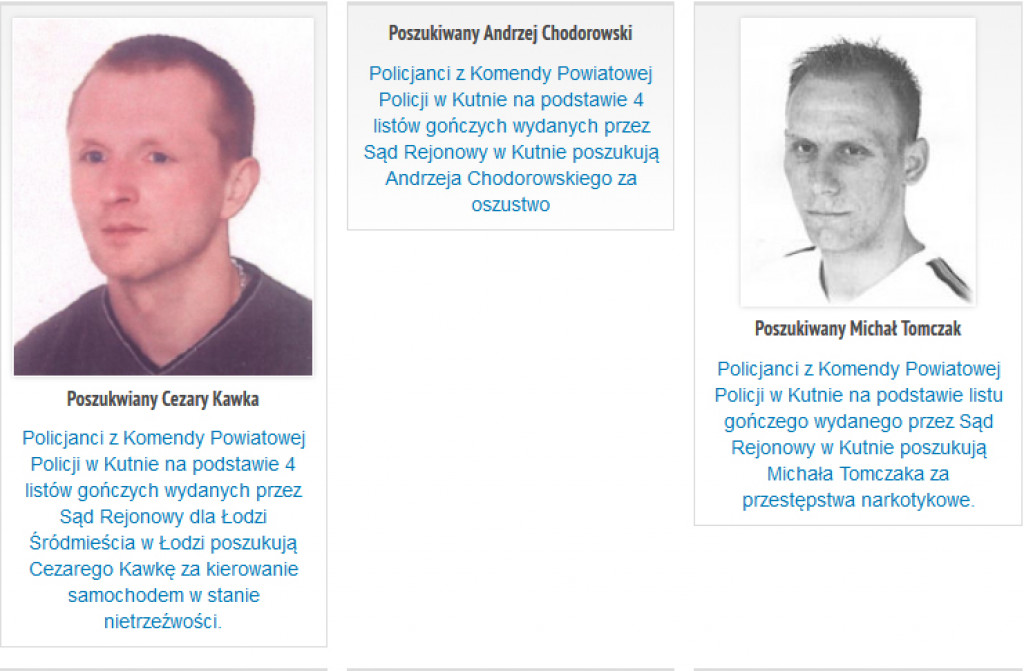Click the 'Sąd Rejonowy dla Łodzi' link line
The width and height of the screenshot is (1024, 671).
coord(163,517)
